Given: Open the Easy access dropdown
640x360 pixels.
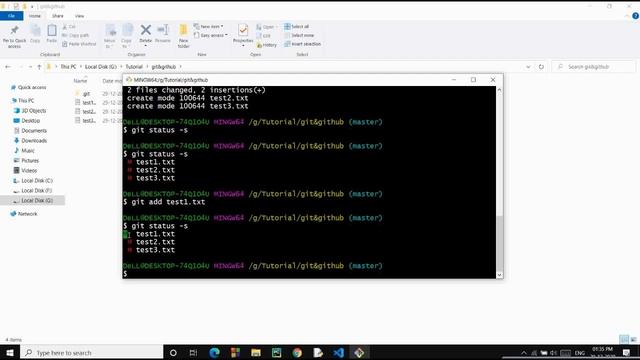Looking at the screenshot, I should point(211,36).
